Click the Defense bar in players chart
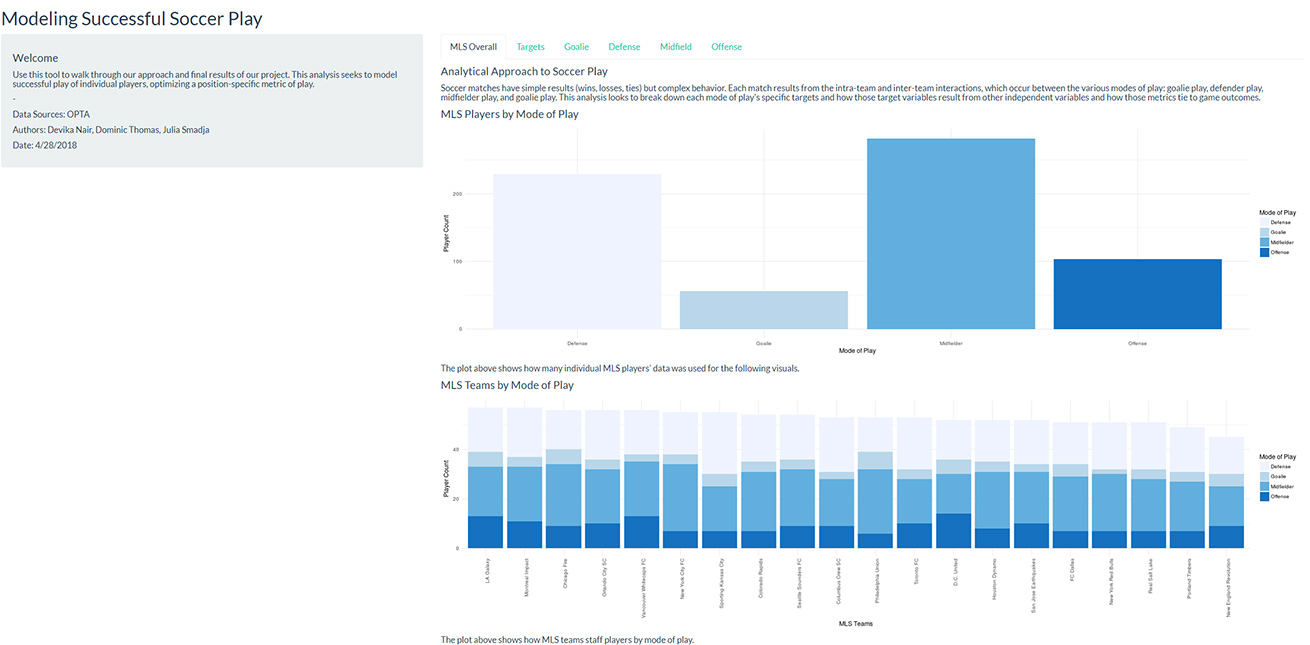 (x=577, y=251)
